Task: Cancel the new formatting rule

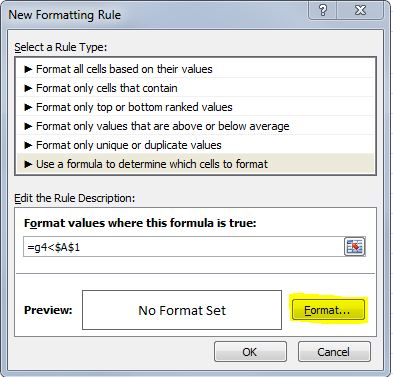Action: click(x=334, y=352)
